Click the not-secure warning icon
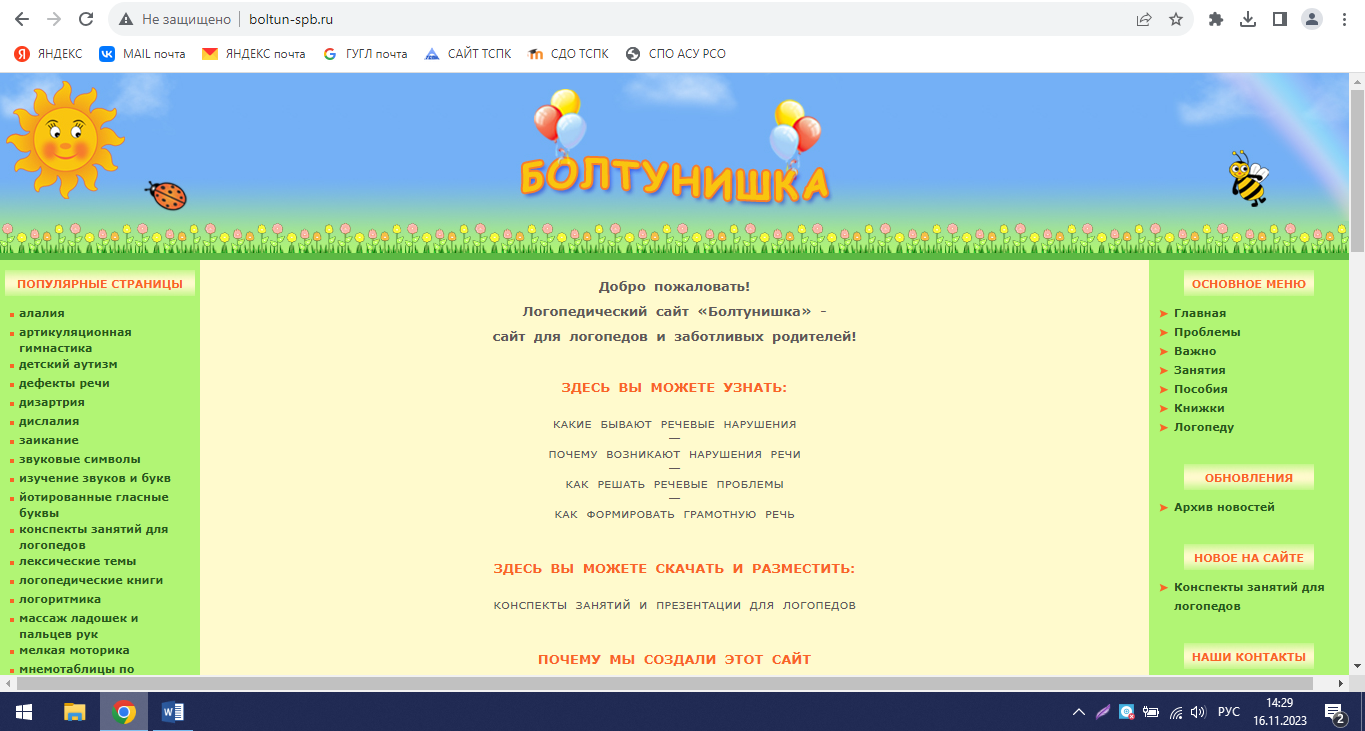 click(x=126, y=19)
